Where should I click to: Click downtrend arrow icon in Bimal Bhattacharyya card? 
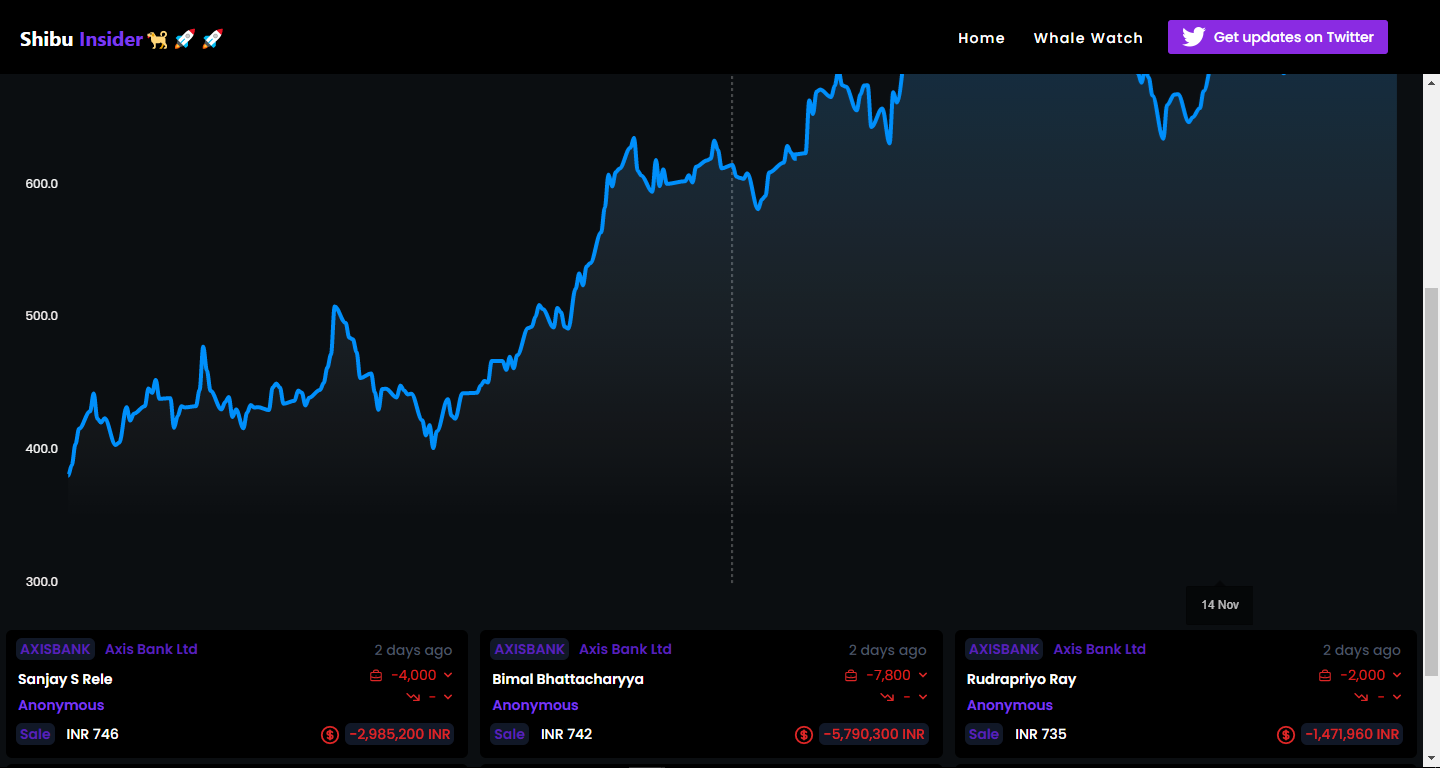tap(887, 696)
